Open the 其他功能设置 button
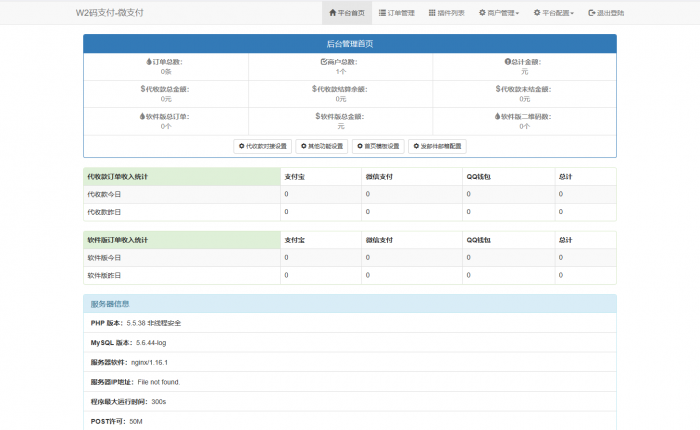This screenshot has height=430, width=700. 323,146
